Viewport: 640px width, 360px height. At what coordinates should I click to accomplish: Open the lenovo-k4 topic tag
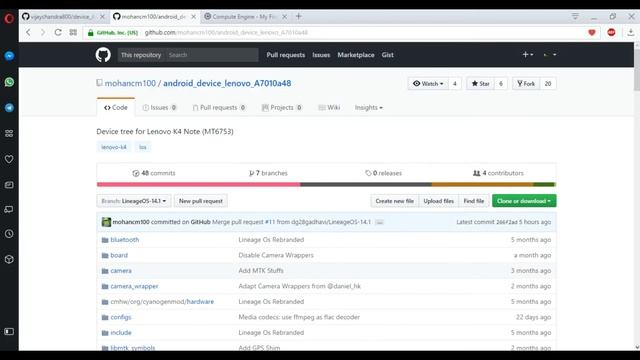tap(114, 147)
